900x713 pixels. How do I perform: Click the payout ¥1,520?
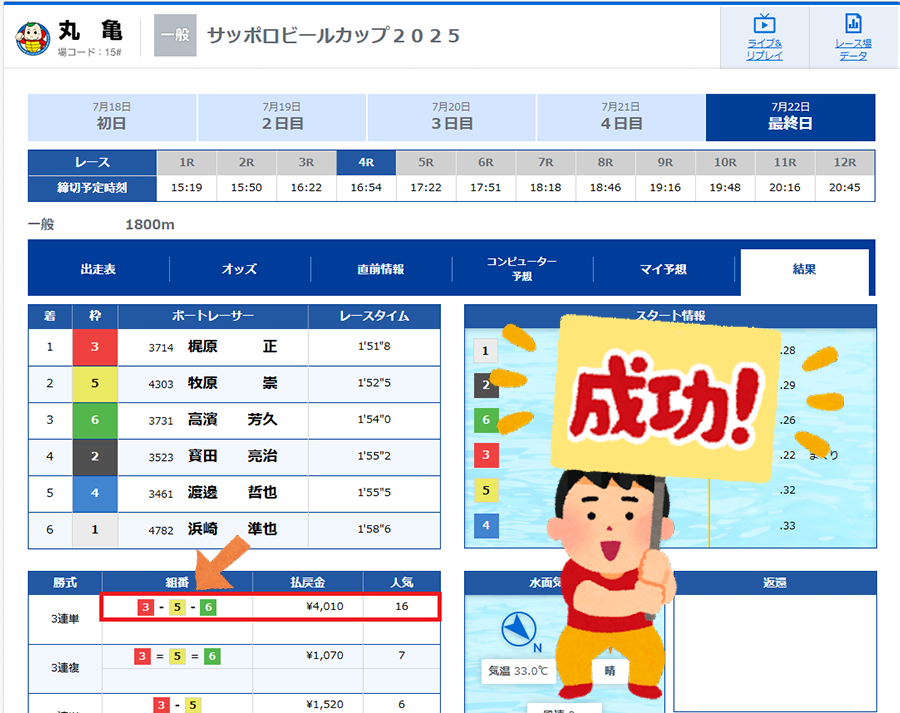(325, 704)
